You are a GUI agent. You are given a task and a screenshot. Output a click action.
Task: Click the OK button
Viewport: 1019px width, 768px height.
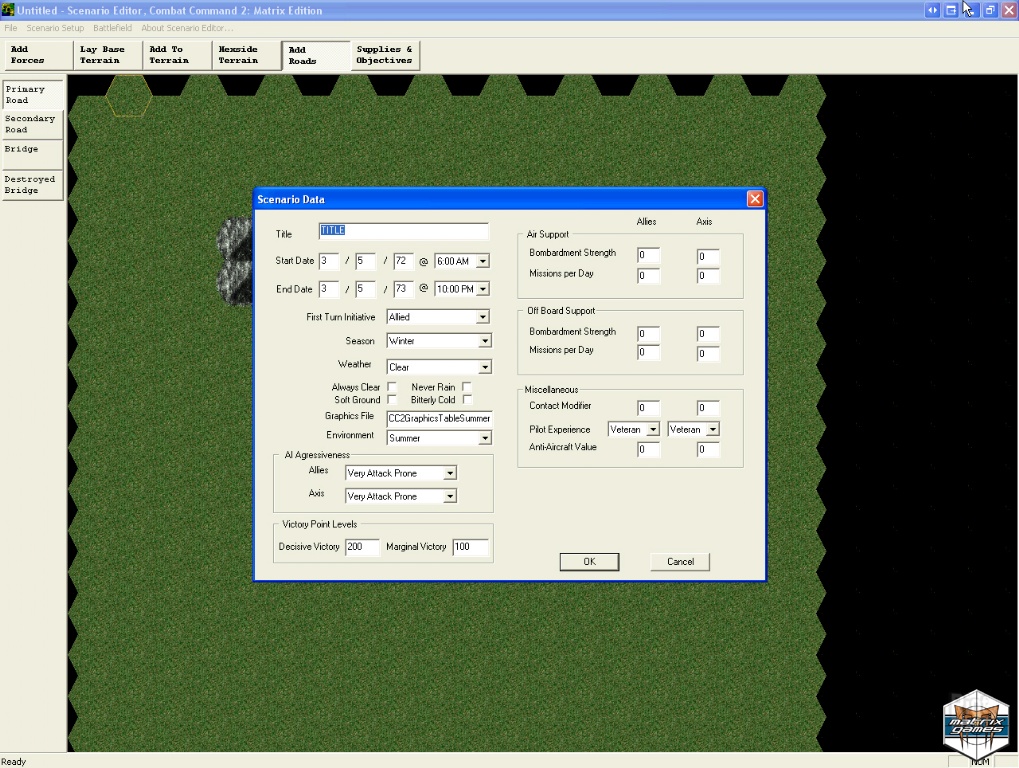pyautogui.click(x=589, y=562)
